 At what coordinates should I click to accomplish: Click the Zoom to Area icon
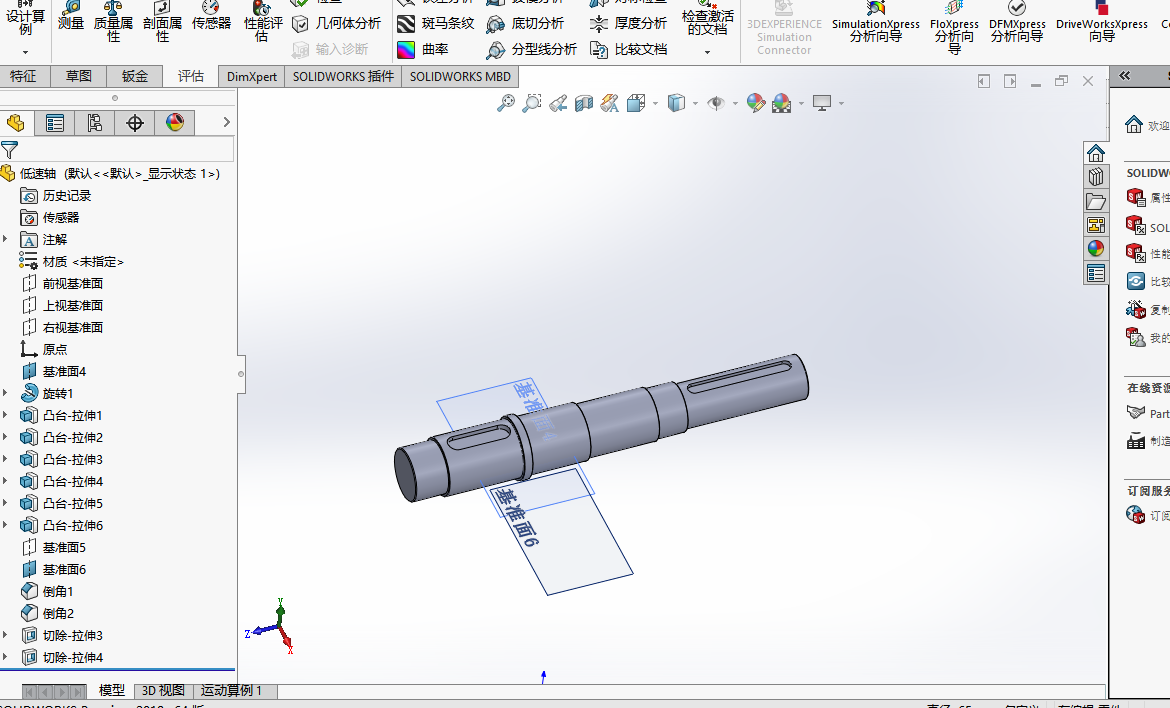(x=531, y=103)
